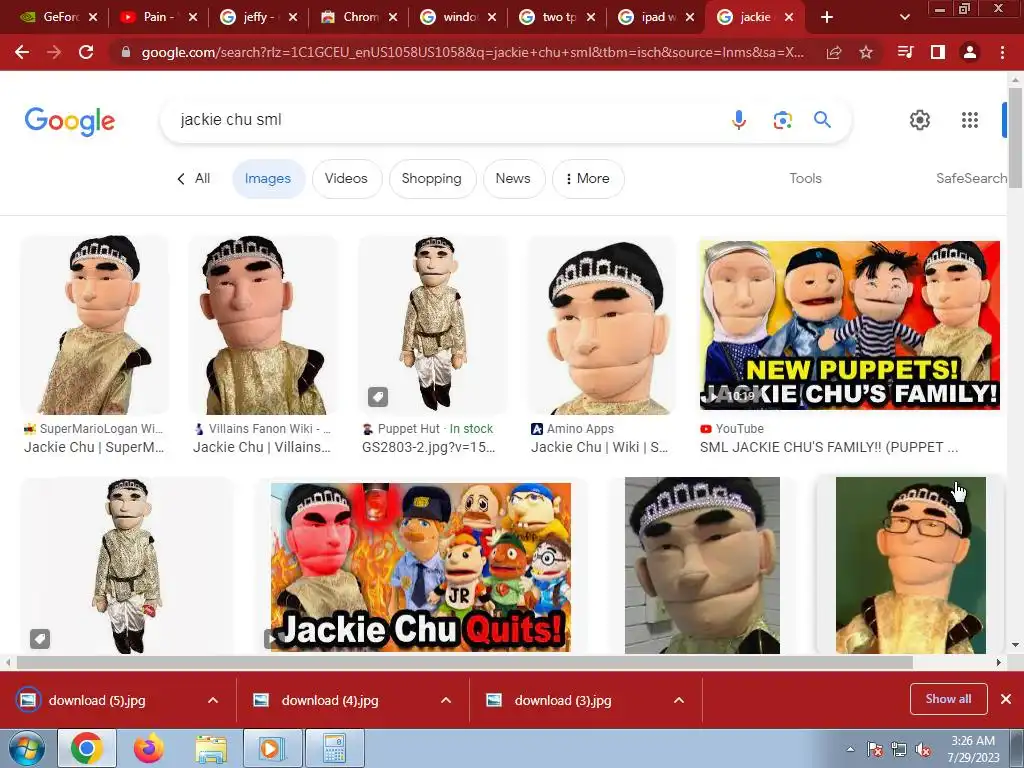Open the More search filters dropdown
The height and width of the screenshot is (768, 1024).
pos(588,178)
